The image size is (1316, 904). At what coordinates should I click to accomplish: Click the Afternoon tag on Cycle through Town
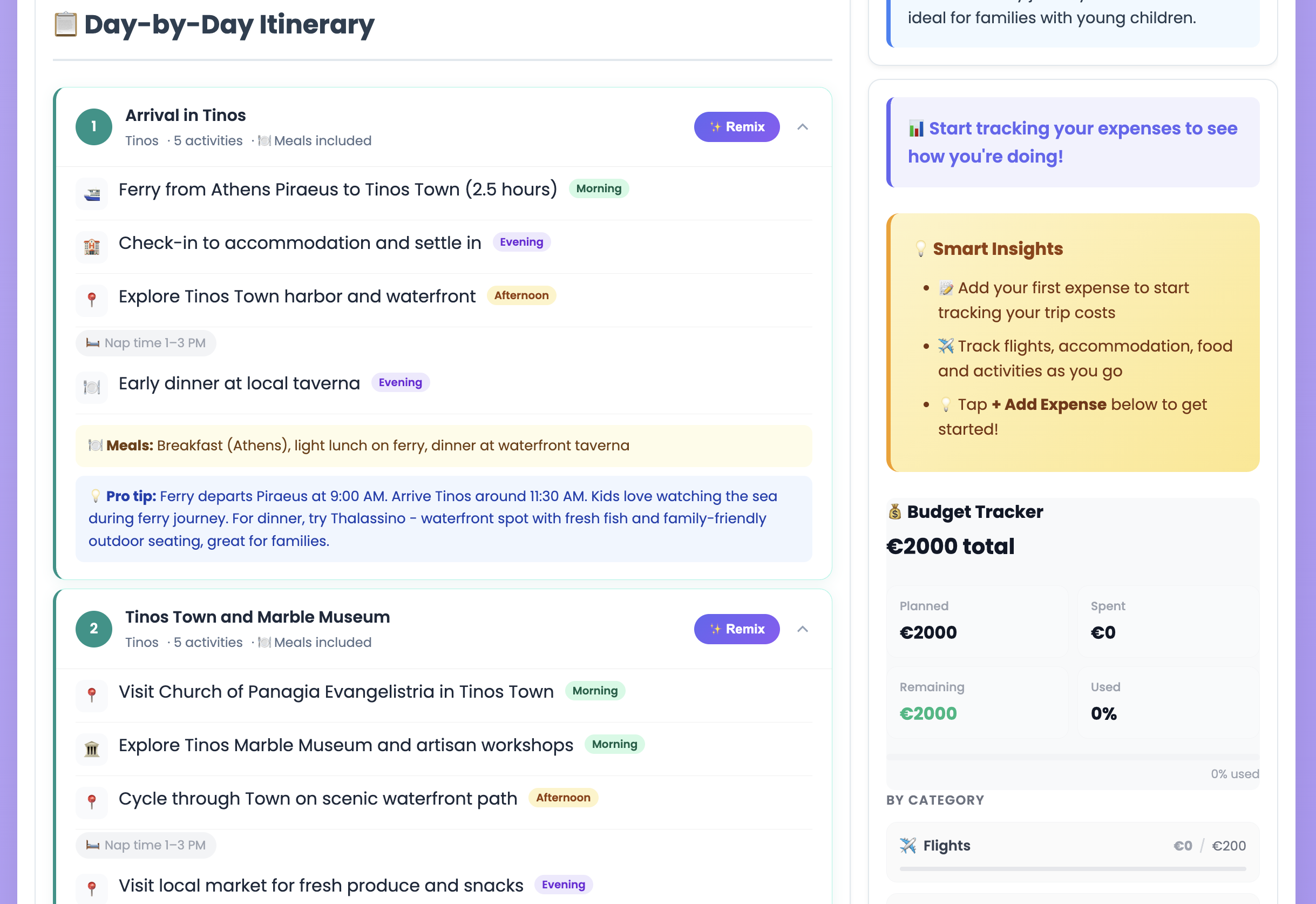[x=564, y=798]
